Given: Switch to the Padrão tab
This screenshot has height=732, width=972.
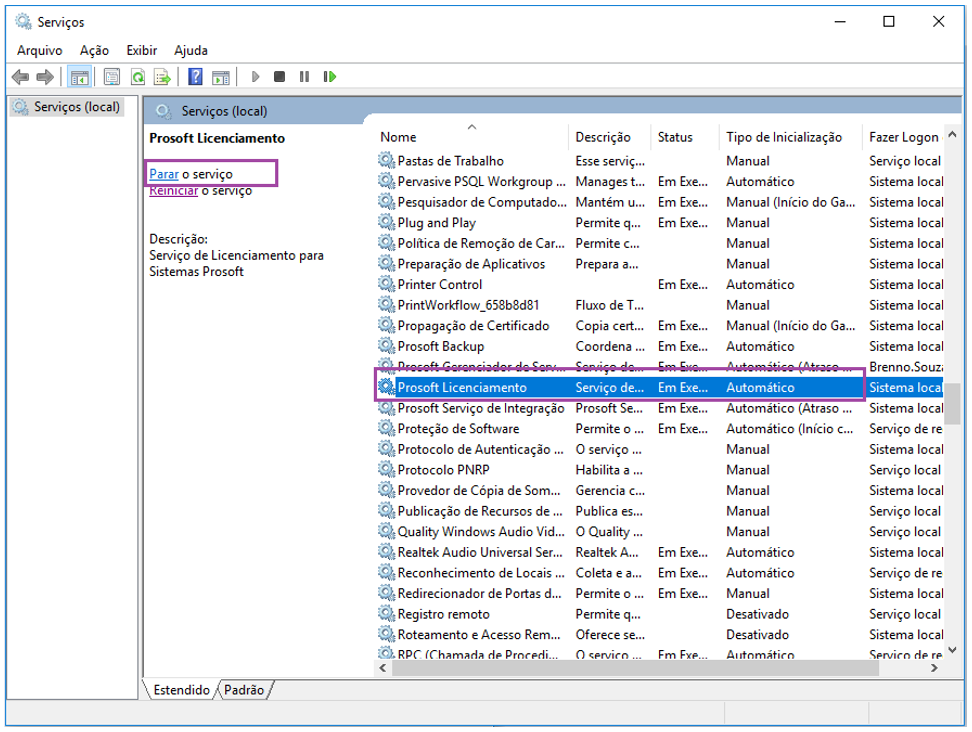Looking at the screenshot, I should tap(244, 690).
